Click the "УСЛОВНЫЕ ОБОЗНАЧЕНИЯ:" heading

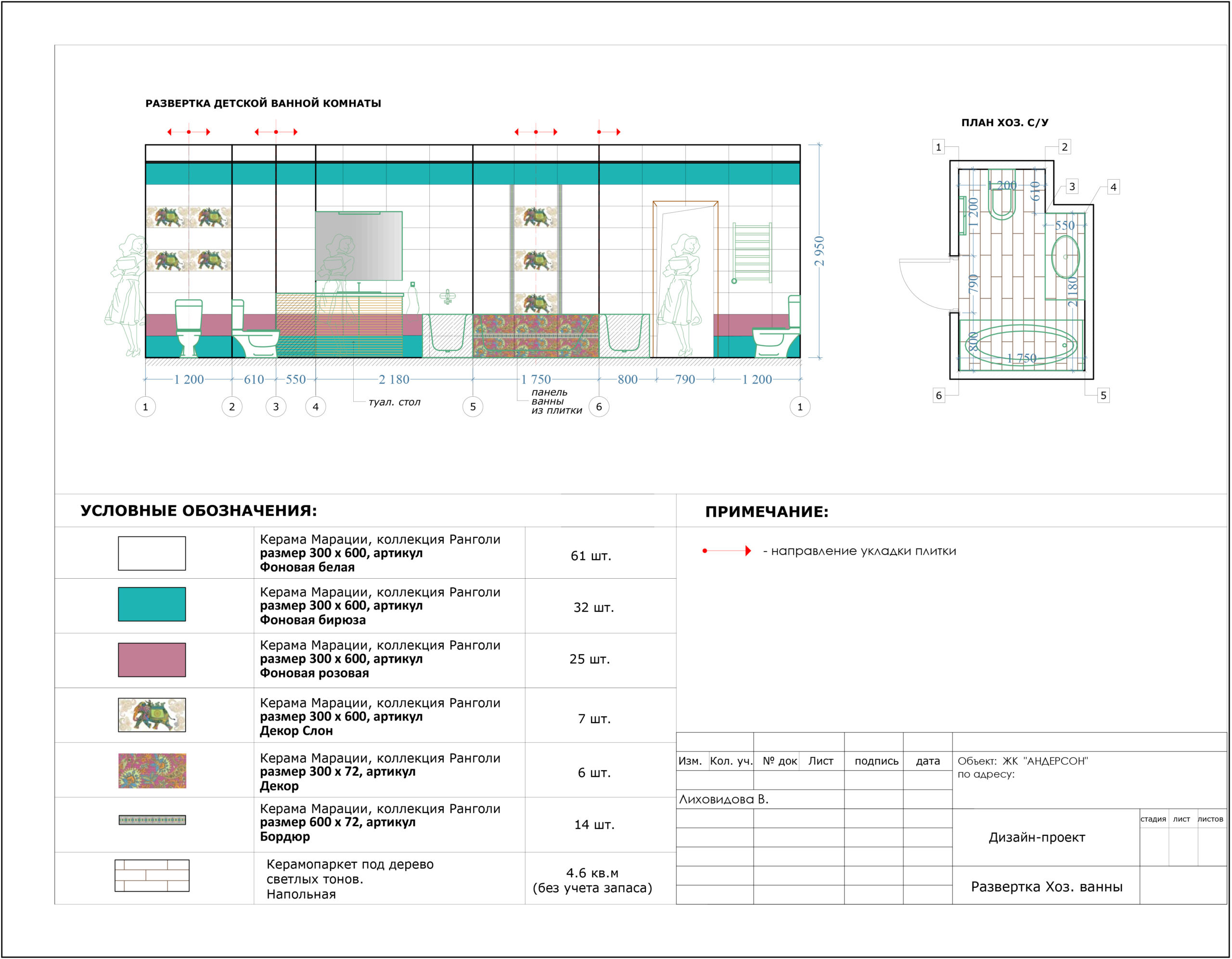(199, 511)
